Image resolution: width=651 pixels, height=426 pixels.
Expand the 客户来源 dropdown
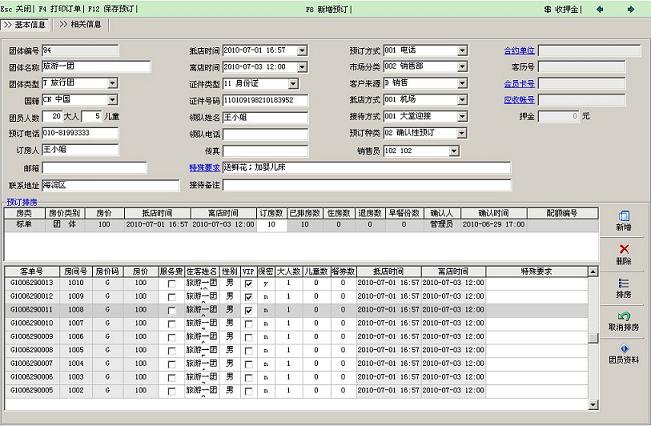462,83
